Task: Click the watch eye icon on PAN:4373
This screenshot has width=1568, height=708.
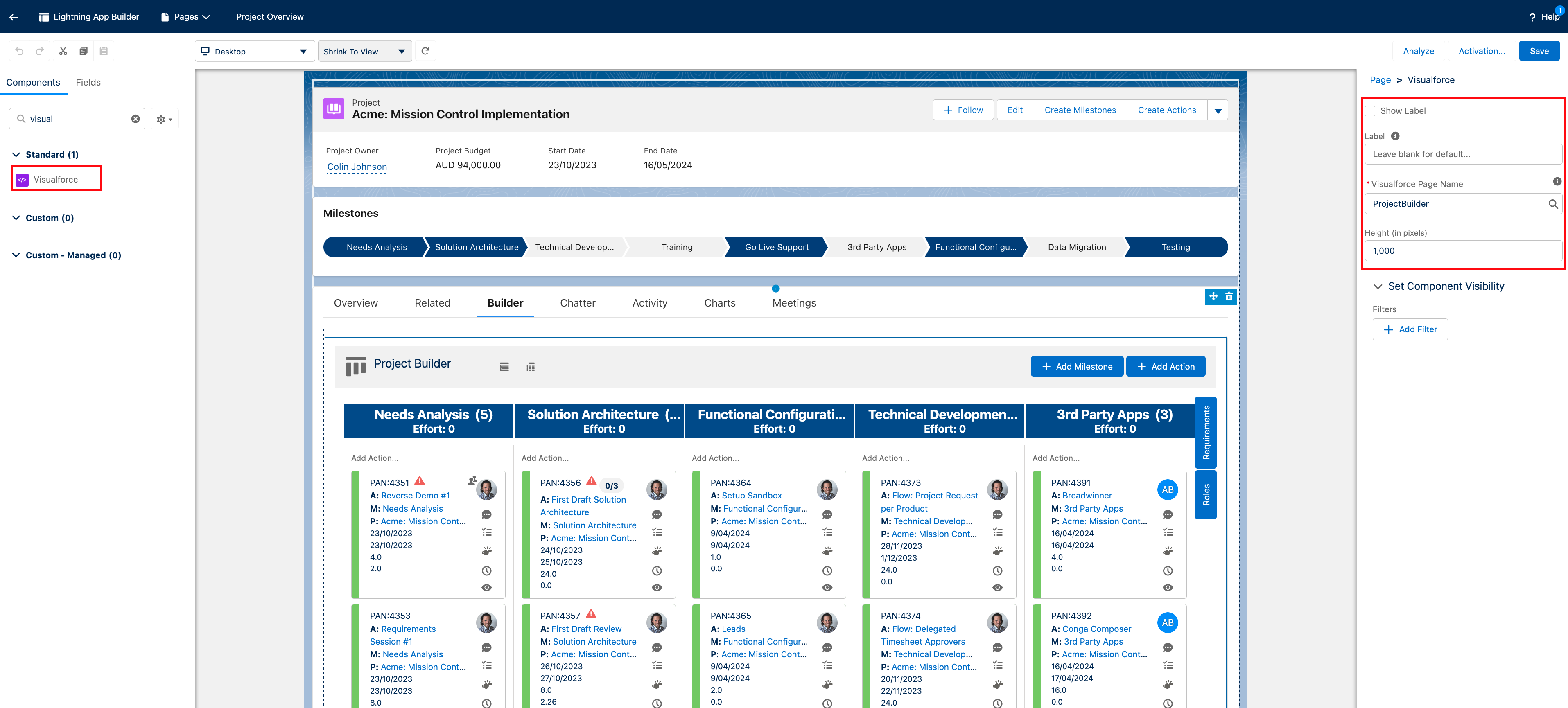Action: (x=998, y=588)
